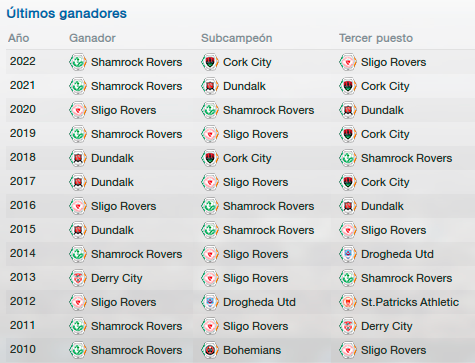Open St.Patricks Athletic team link
Viewport: 475px width, 363px height.
(410, 302)
